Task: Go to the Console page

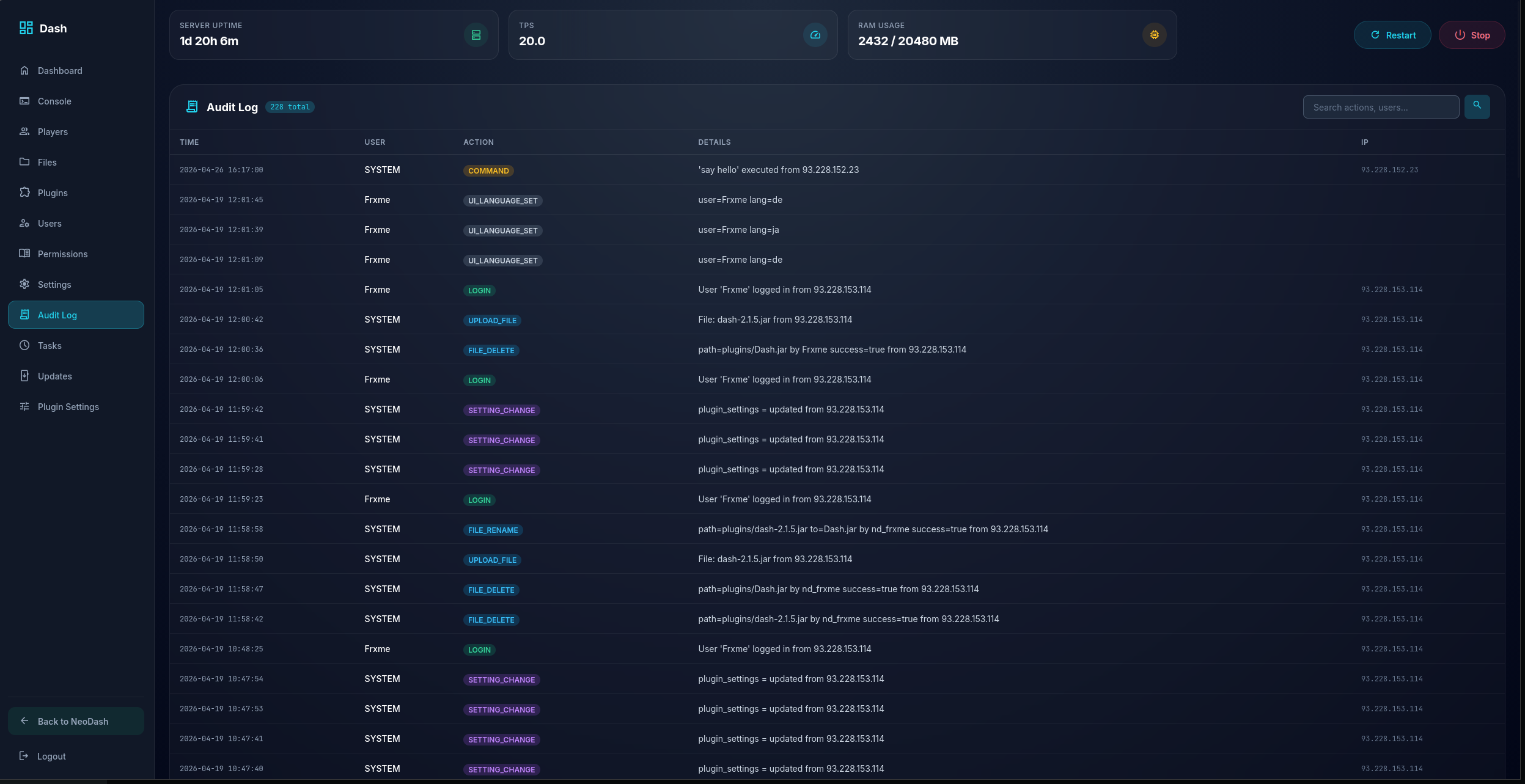Action: point(76,101)
